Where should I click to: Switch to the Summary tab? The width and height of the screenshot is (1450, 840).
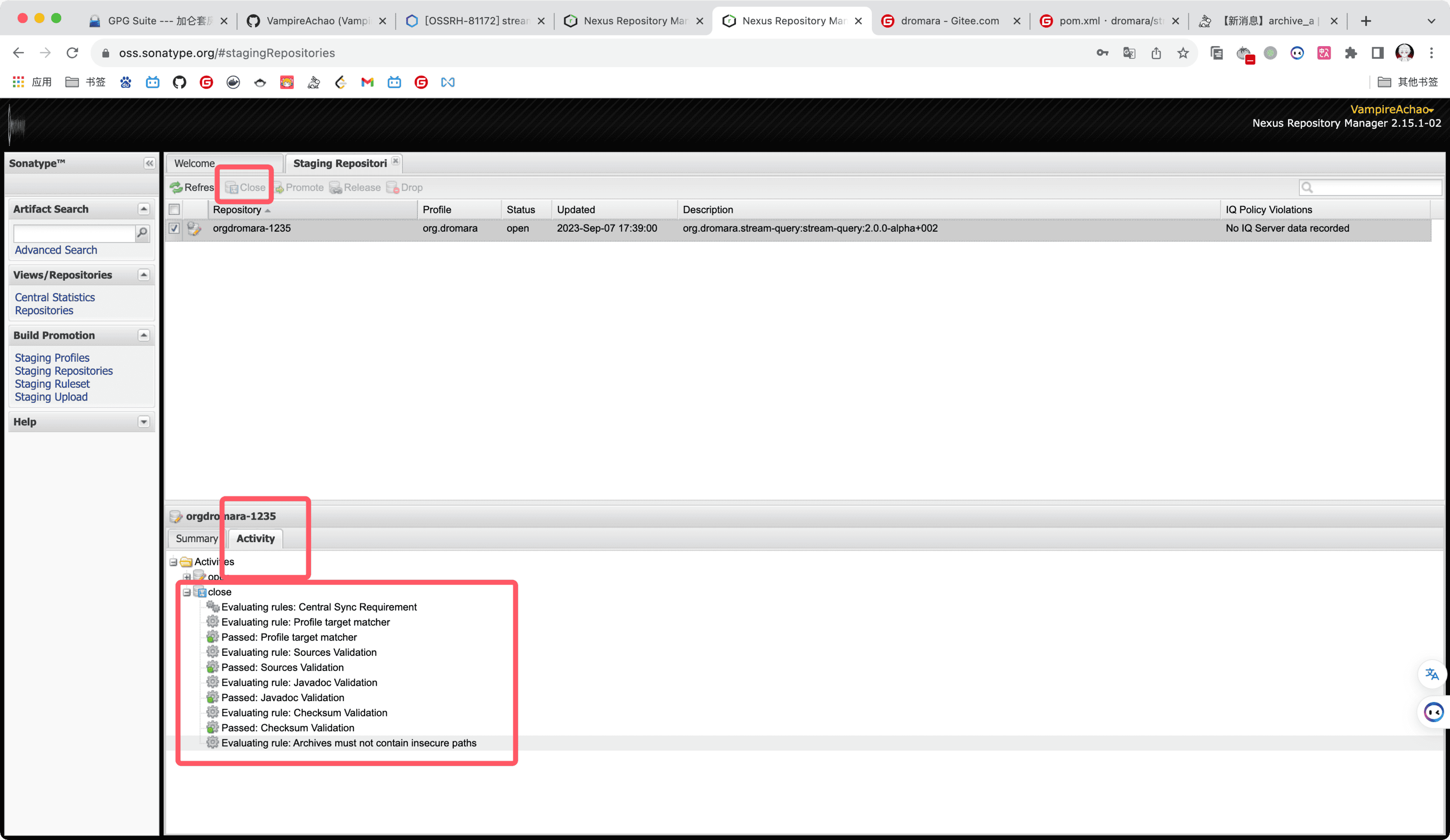click(196, 538)
